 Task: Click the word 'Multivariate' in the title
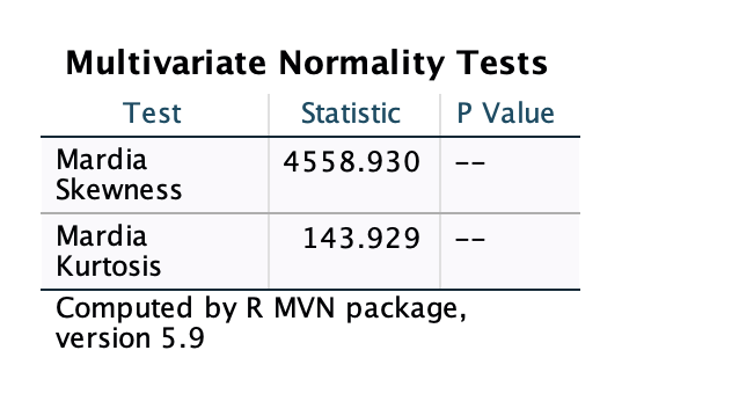point(166,63)
